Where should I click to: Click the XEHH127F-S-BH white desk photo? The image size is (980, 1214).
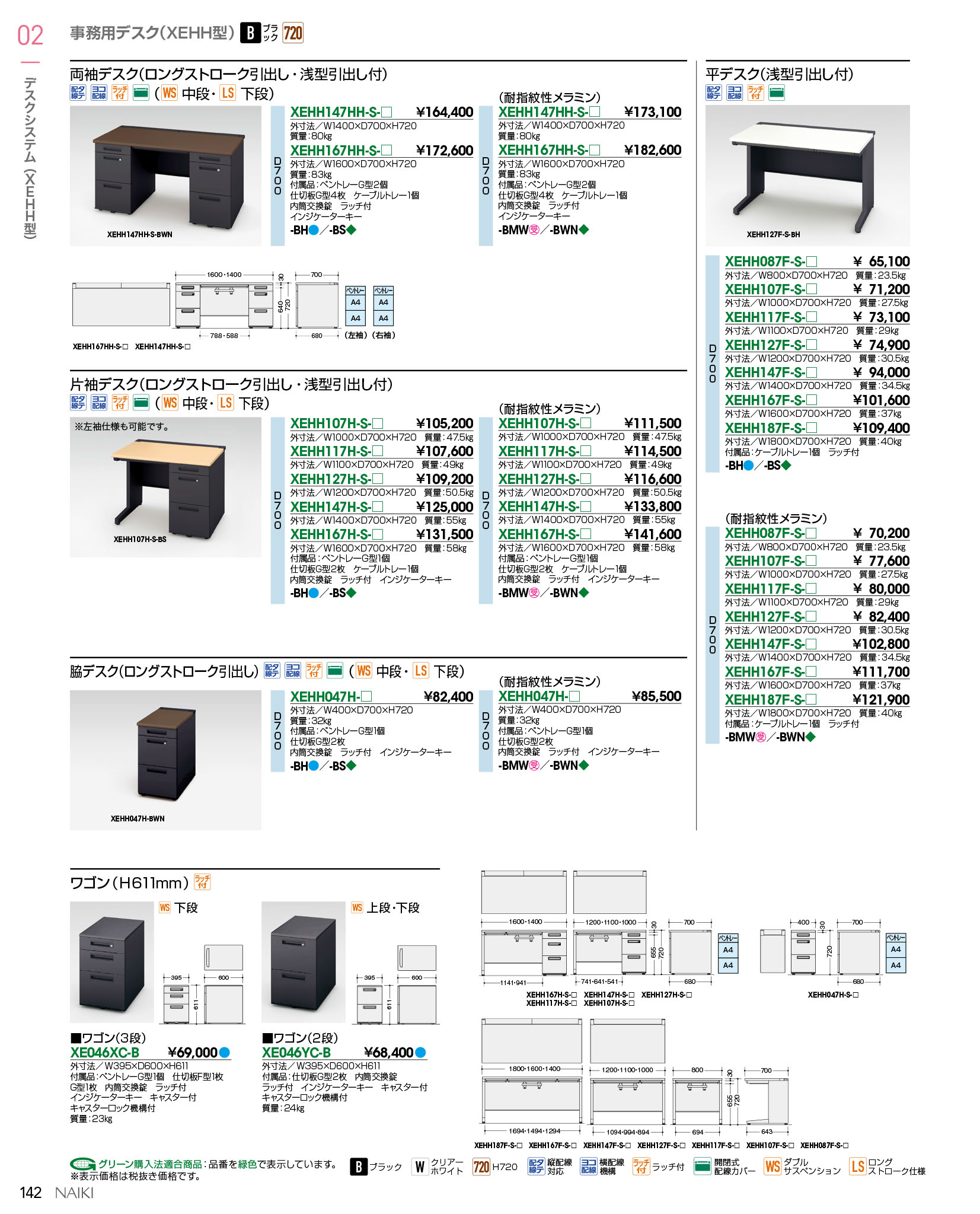click(807, 175)
